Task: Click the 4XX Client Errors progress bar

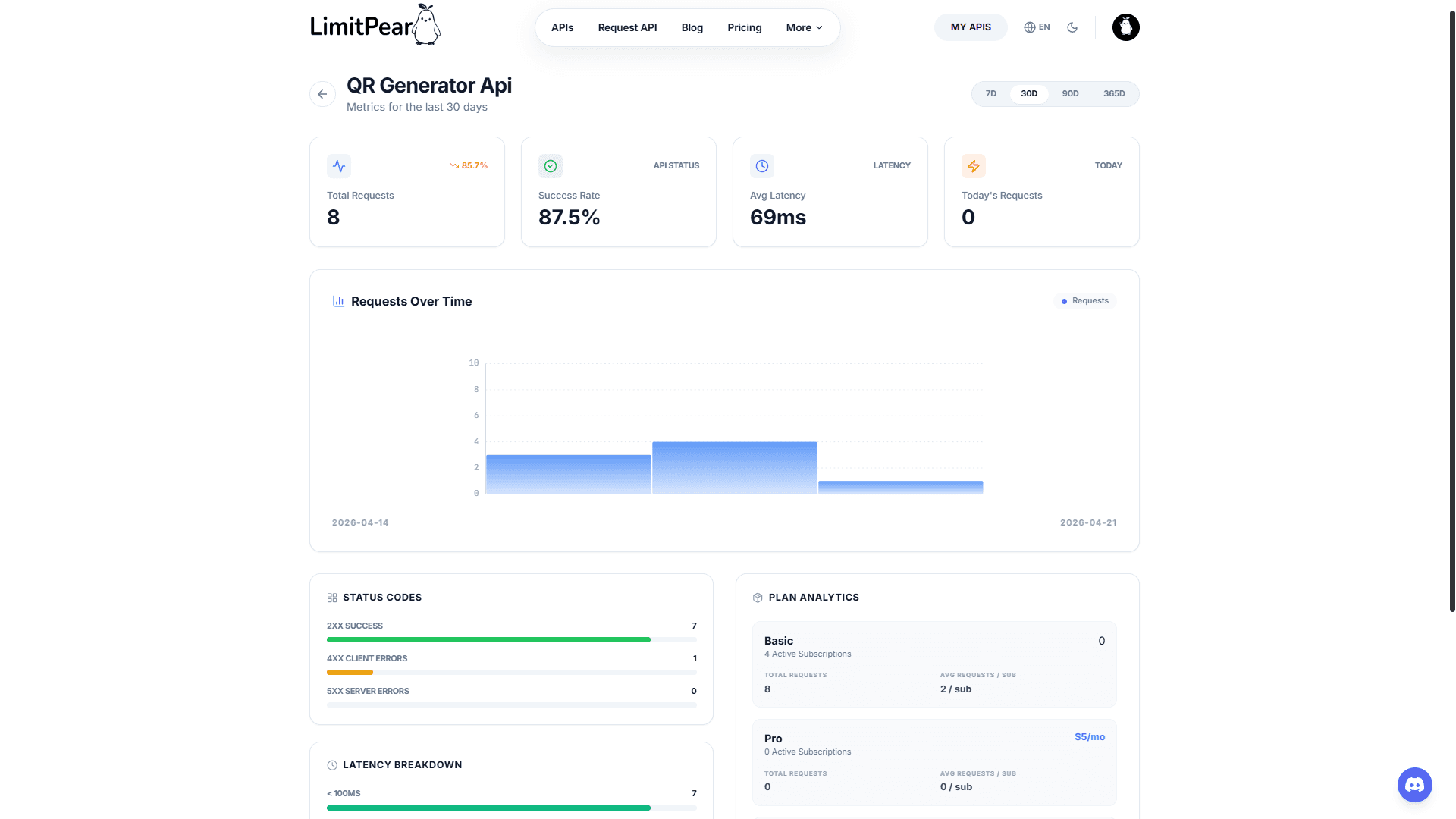Action: [512, 673]
